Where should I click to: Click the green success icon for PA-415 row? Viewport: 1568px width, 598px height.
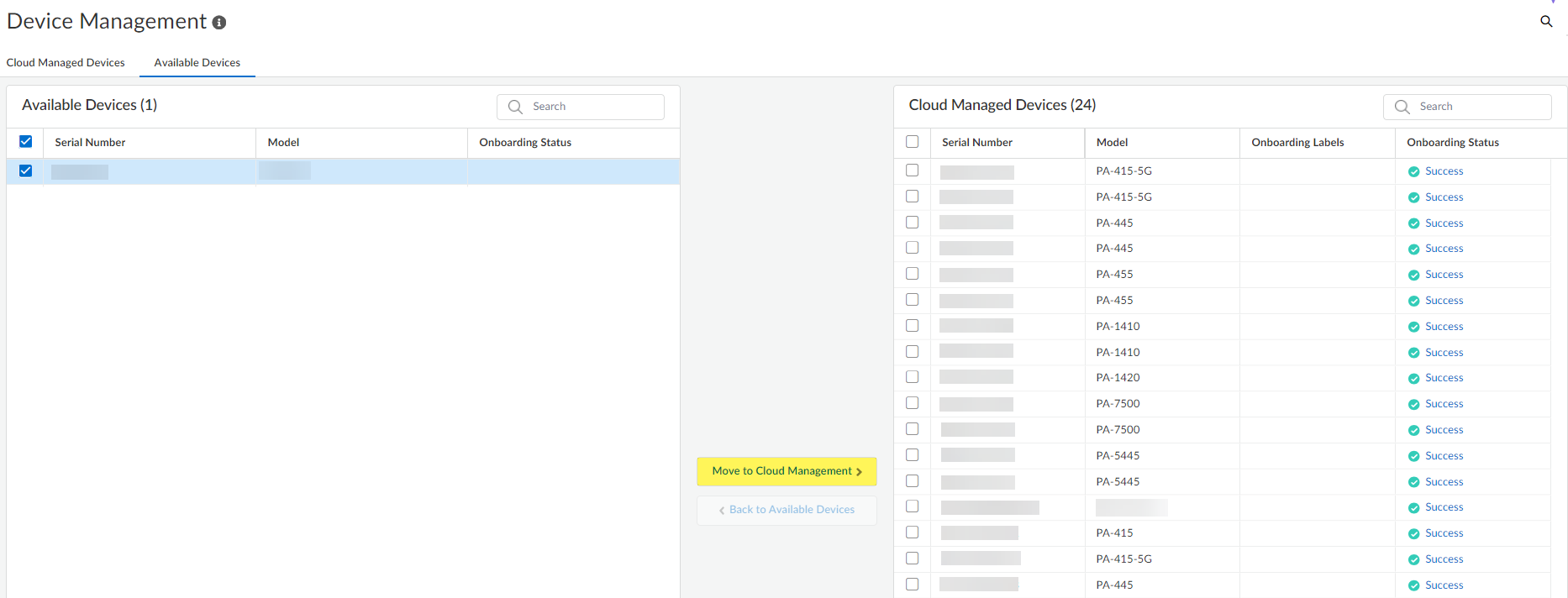tap(1413, 534)
